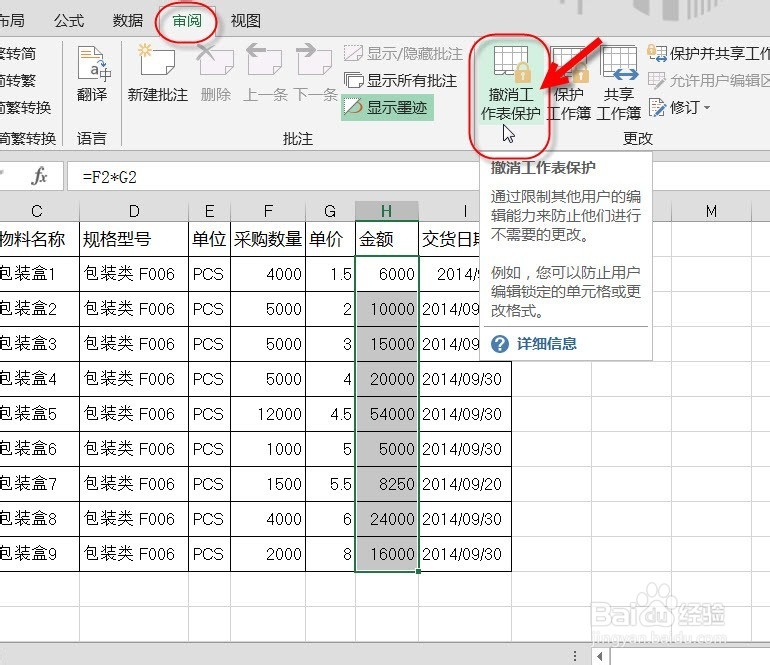Screen dimensions: 770x665
Task: Click the 金额 header cell
Action: pyautogui.click(x=387, y=239)
